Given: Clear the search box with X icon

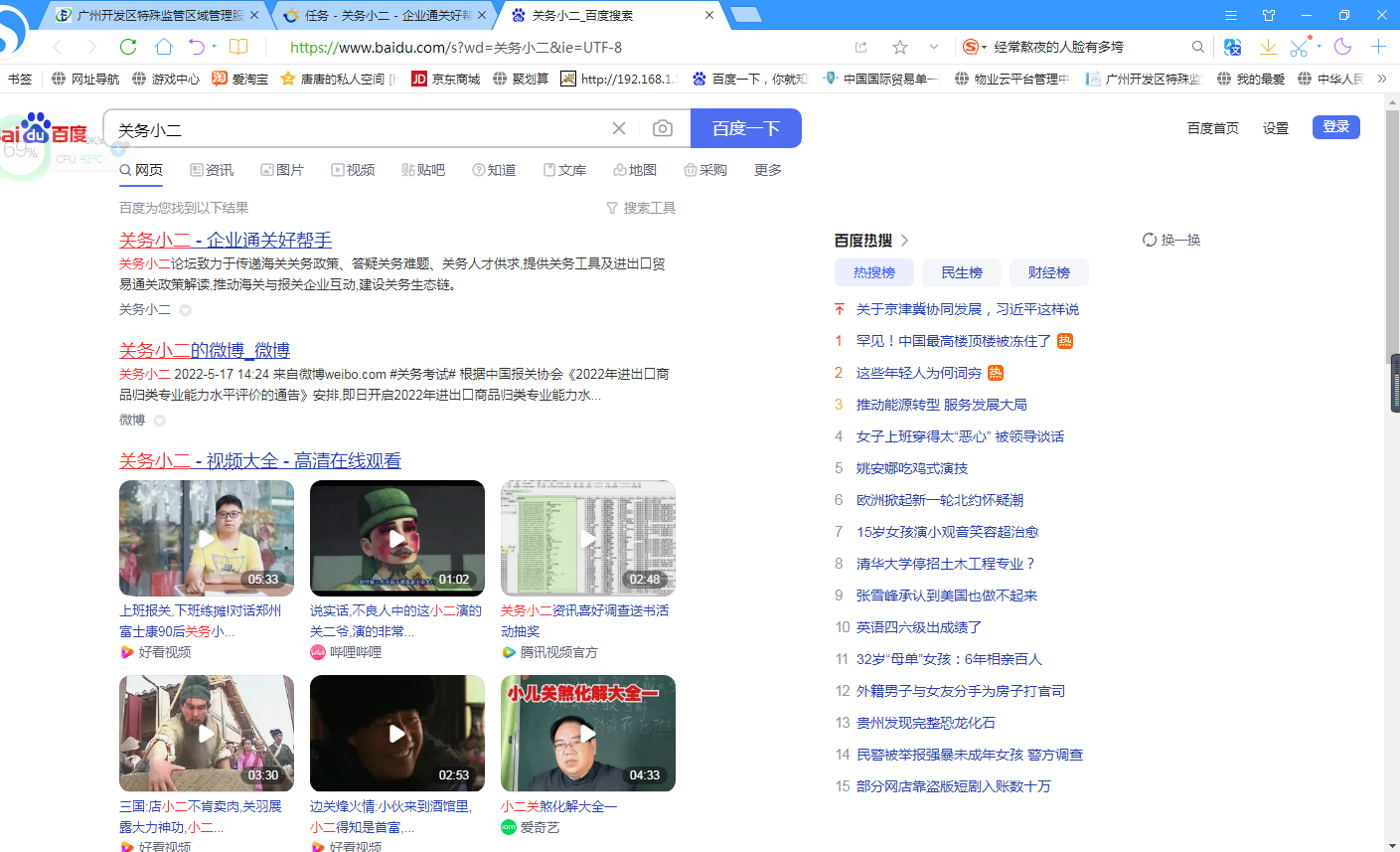Looking at the screenshot, I should (619, 128).
